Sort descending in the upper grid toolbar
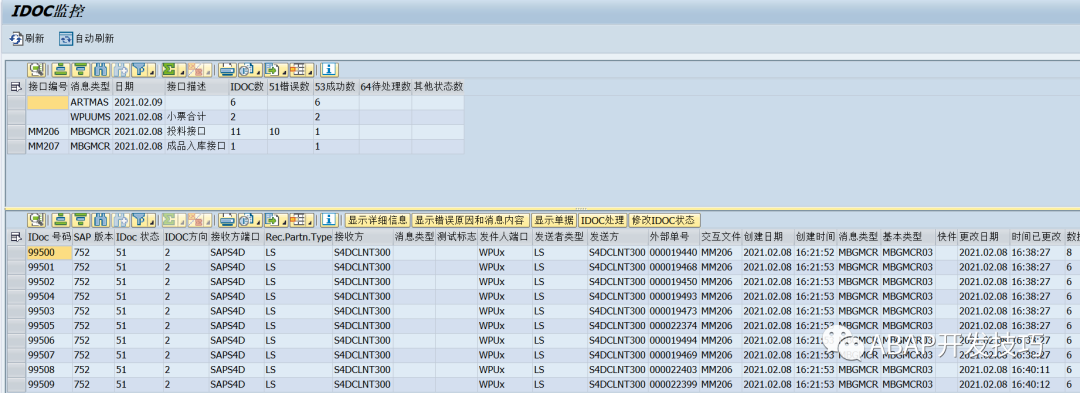The width and height of the screenshot is (1080, 393). coord(81,70)
